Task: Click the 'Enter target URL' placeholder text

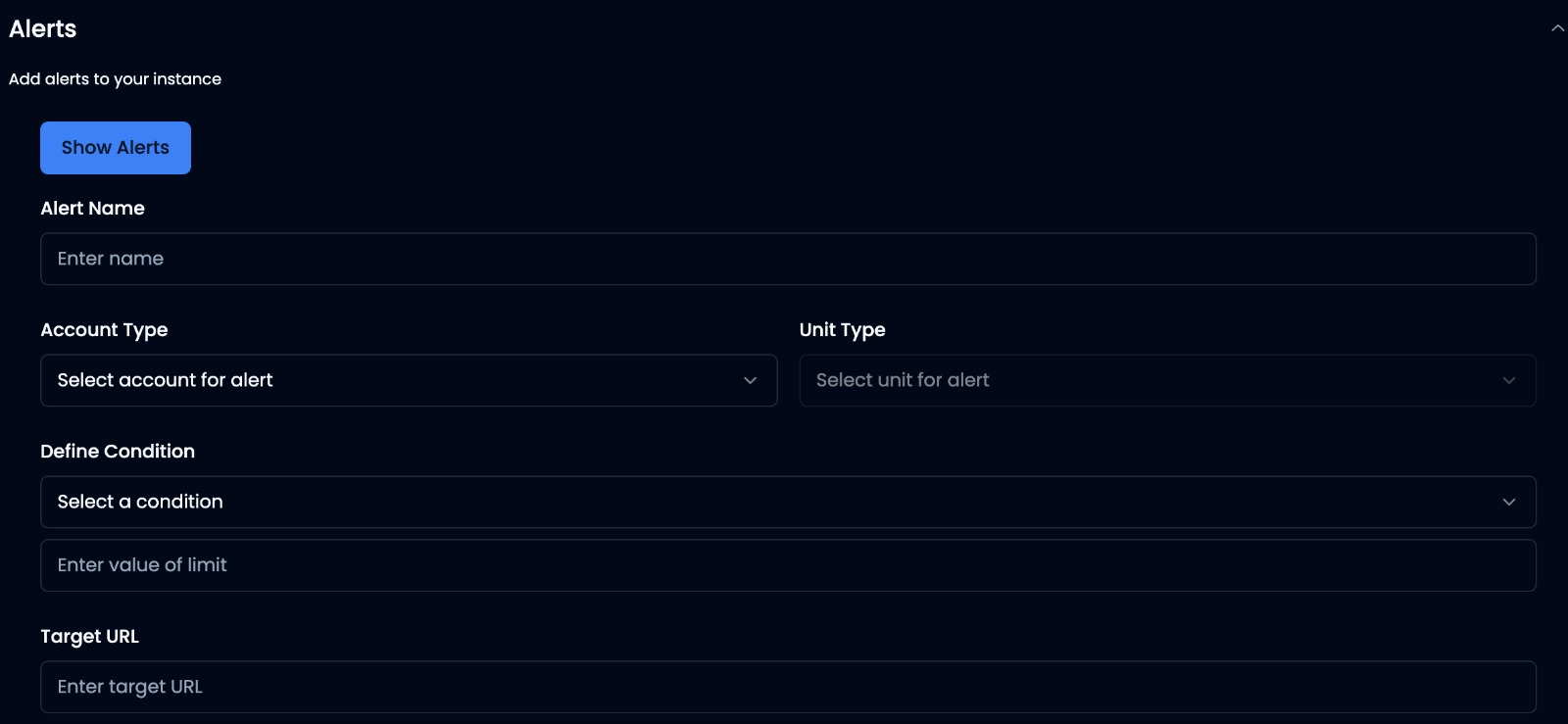Action: coord(130,687)
